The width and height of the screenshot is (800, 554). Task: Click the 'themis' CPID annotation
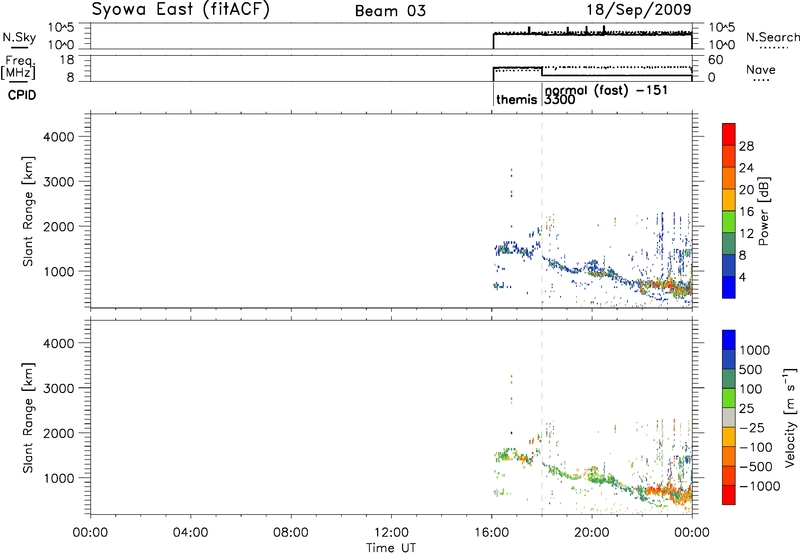pos(516,99)
